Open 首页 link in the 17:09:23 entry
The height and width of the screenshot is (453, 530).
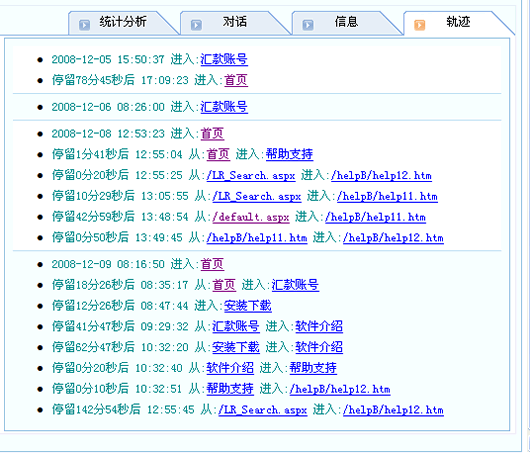point(236,80)
